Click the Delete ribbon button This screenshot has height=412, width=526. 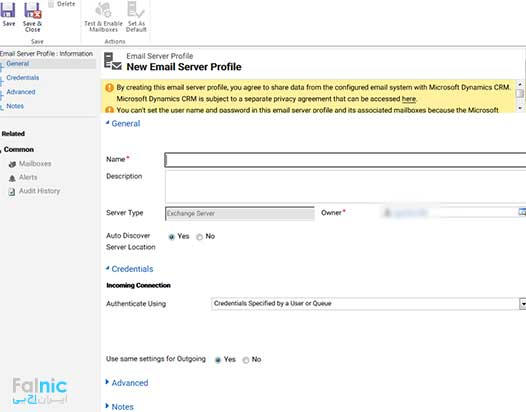click(x=62, y=4)
